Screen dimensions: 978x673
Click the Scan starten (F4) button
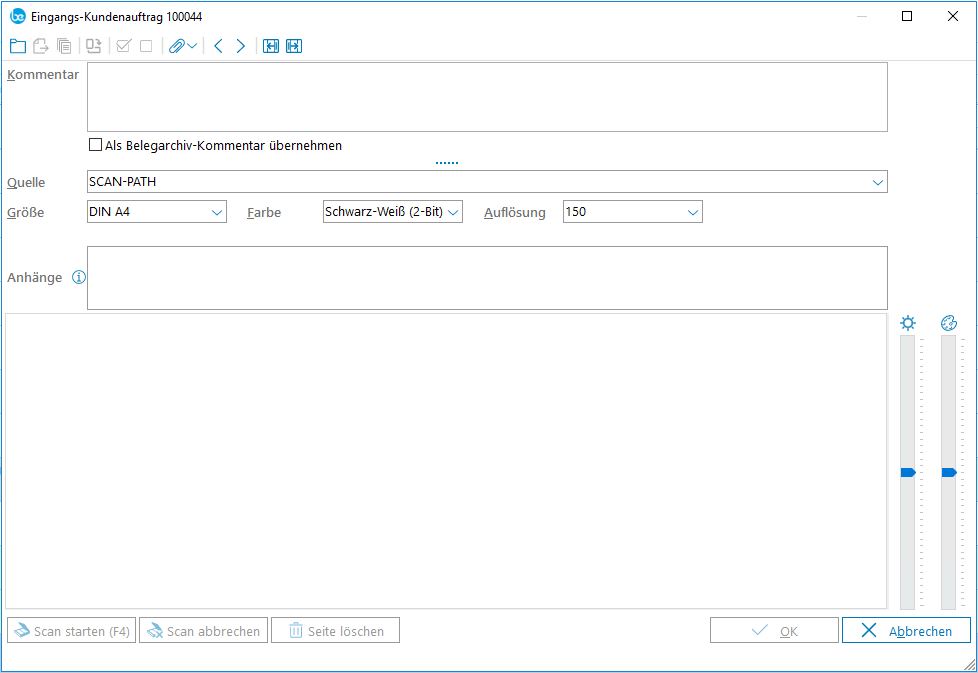(x=71, y=631)
